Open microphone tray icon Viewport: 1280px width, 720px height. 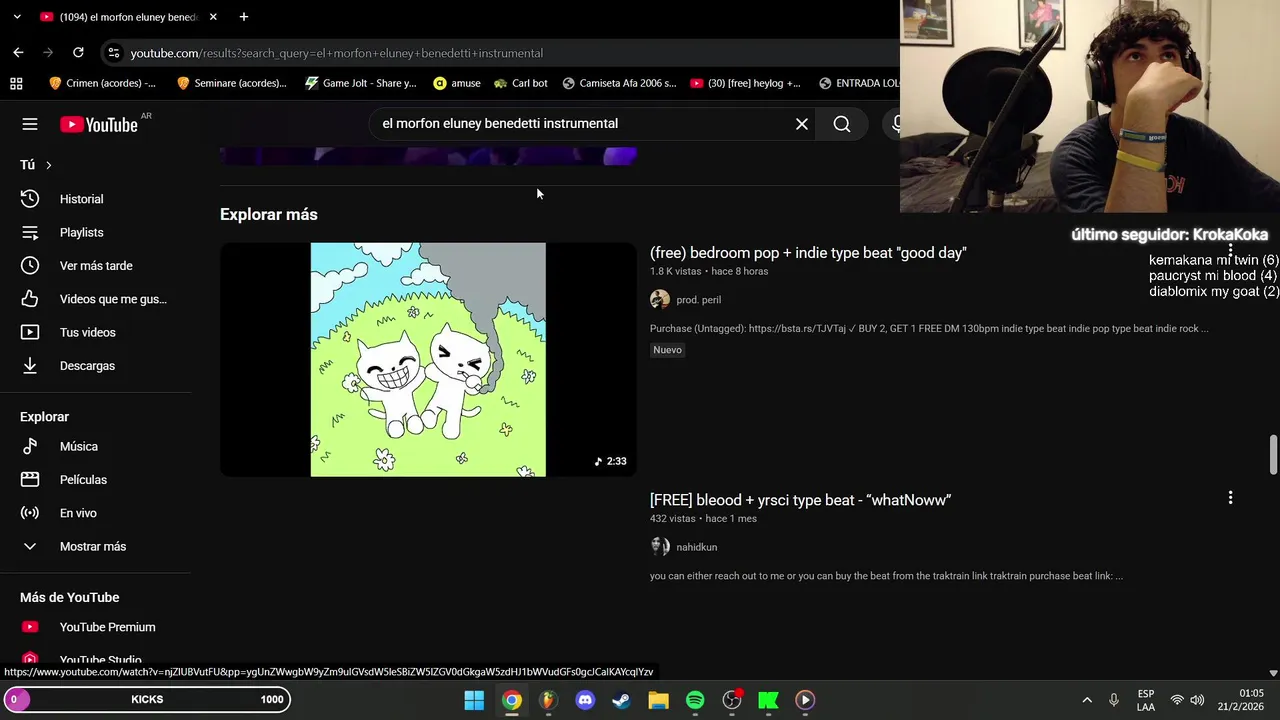click(x=1114, y=700)
